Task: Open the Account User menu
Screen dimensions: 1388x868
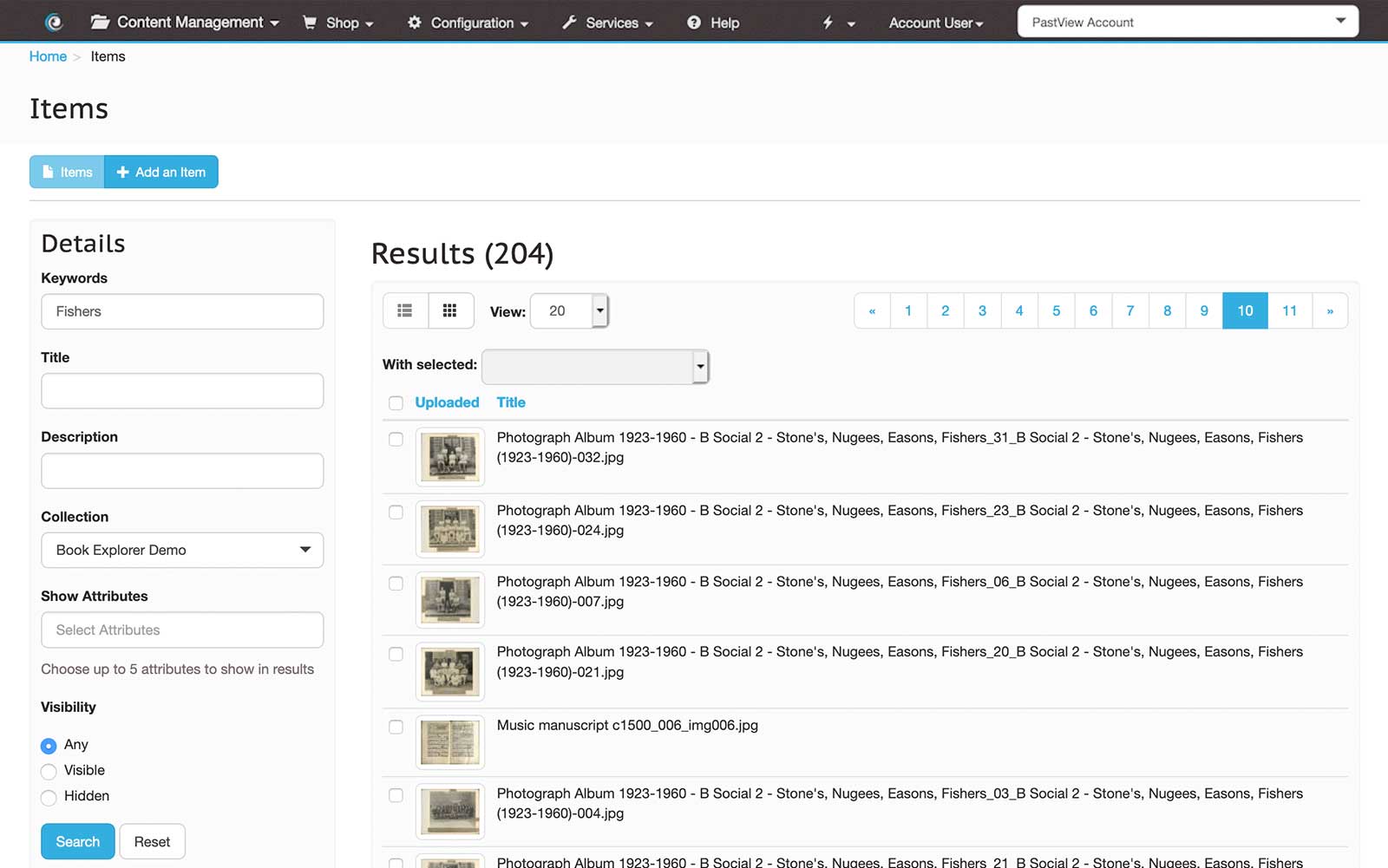Action: coord(936,23)
